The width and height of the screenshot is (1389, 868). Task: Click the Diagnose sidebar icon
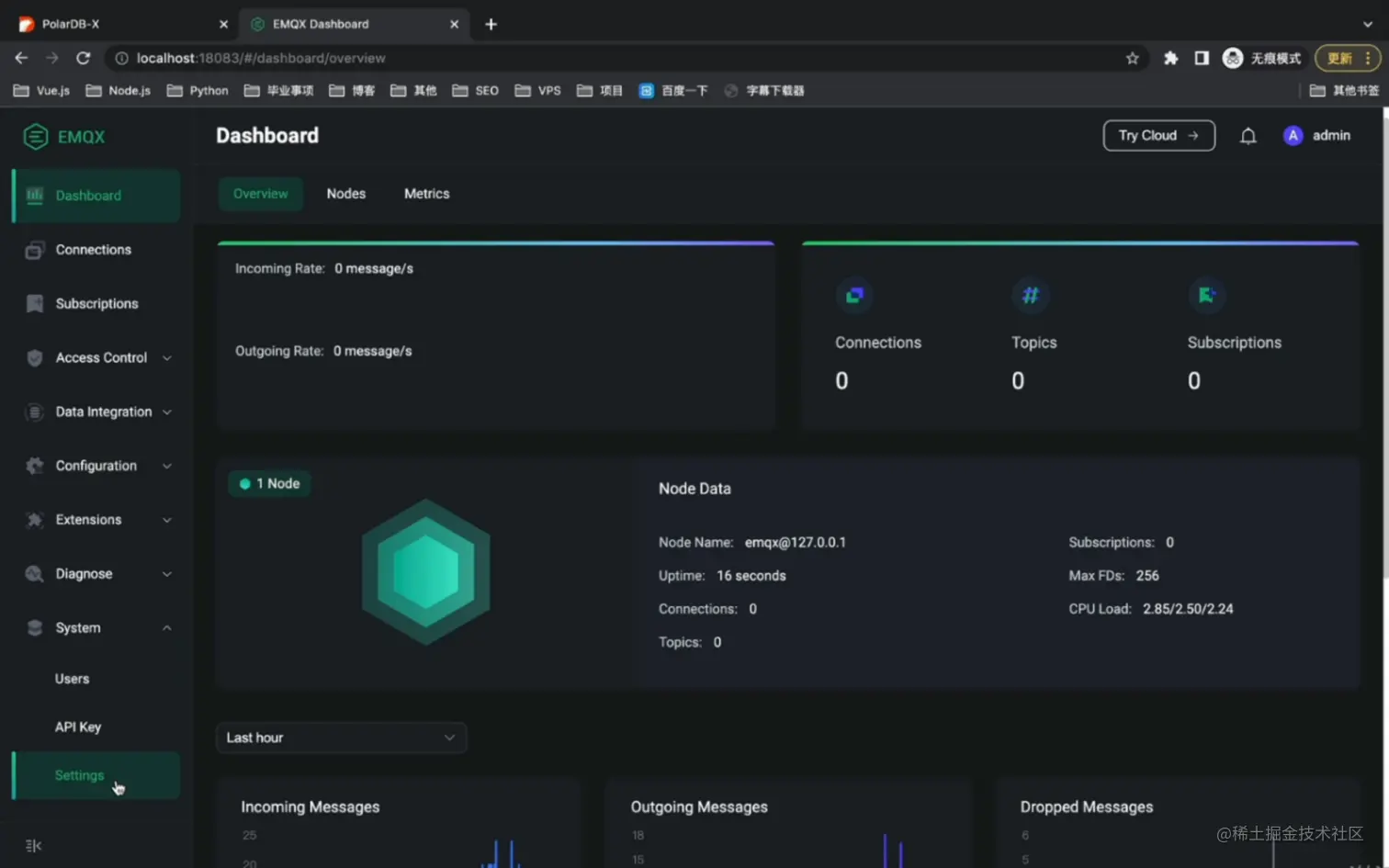tap(35, 574)
